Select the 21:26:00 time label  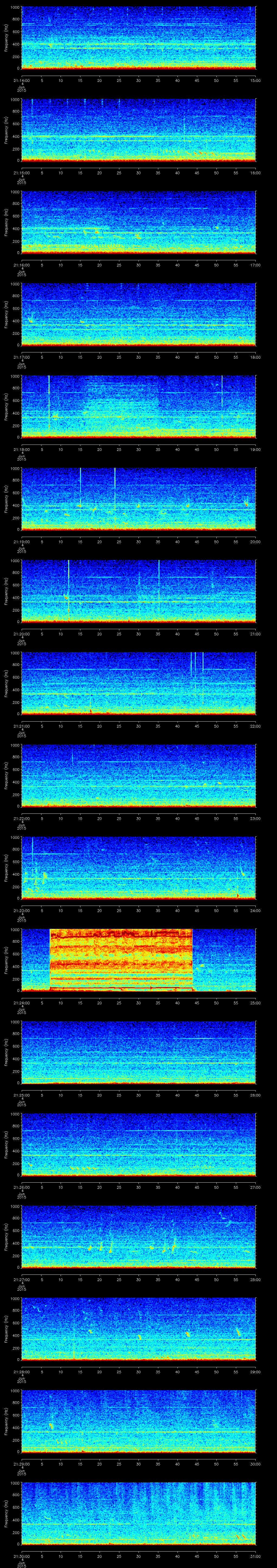click(21, 1187)
